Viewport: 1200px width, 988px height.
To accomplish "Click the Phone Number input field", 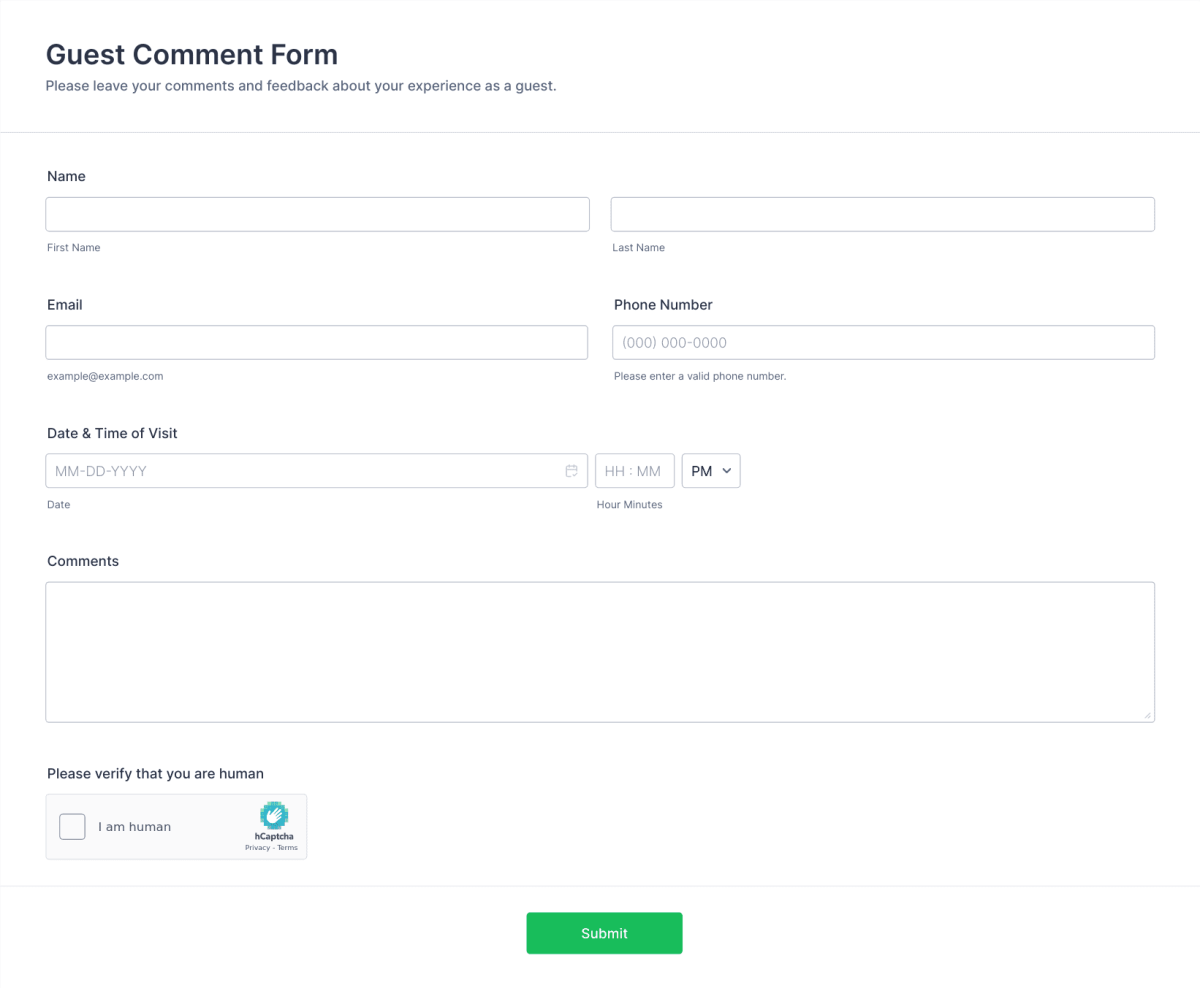I will 882,342.
